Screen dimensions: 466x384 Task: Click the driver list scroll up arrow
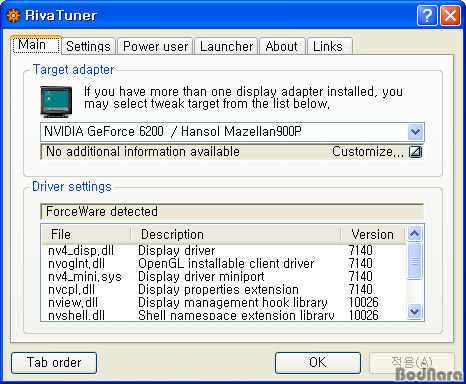[415, 233]
